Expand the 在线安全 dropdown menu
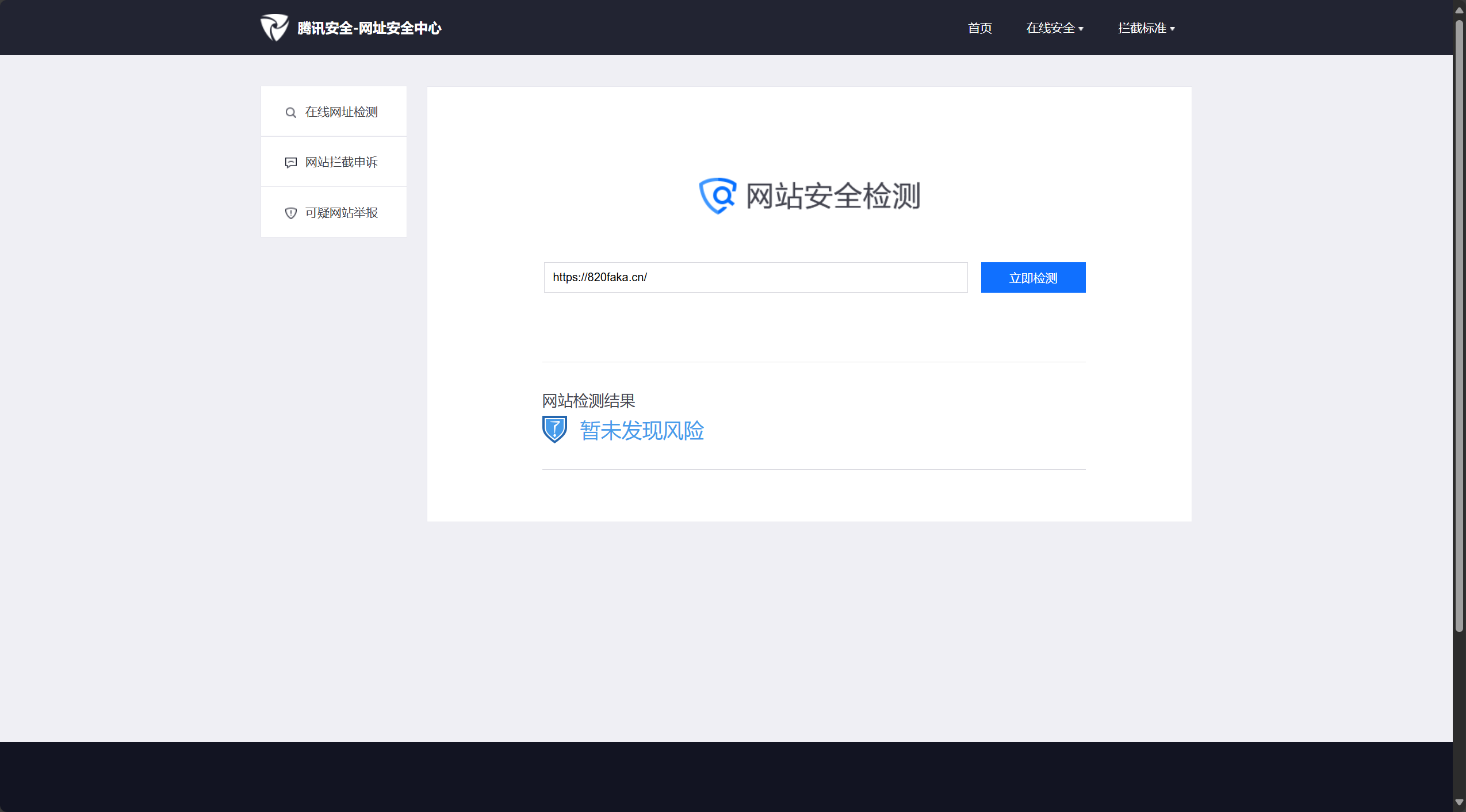The height and width of the screenshot is (812, 1466). pos(1050,28)
